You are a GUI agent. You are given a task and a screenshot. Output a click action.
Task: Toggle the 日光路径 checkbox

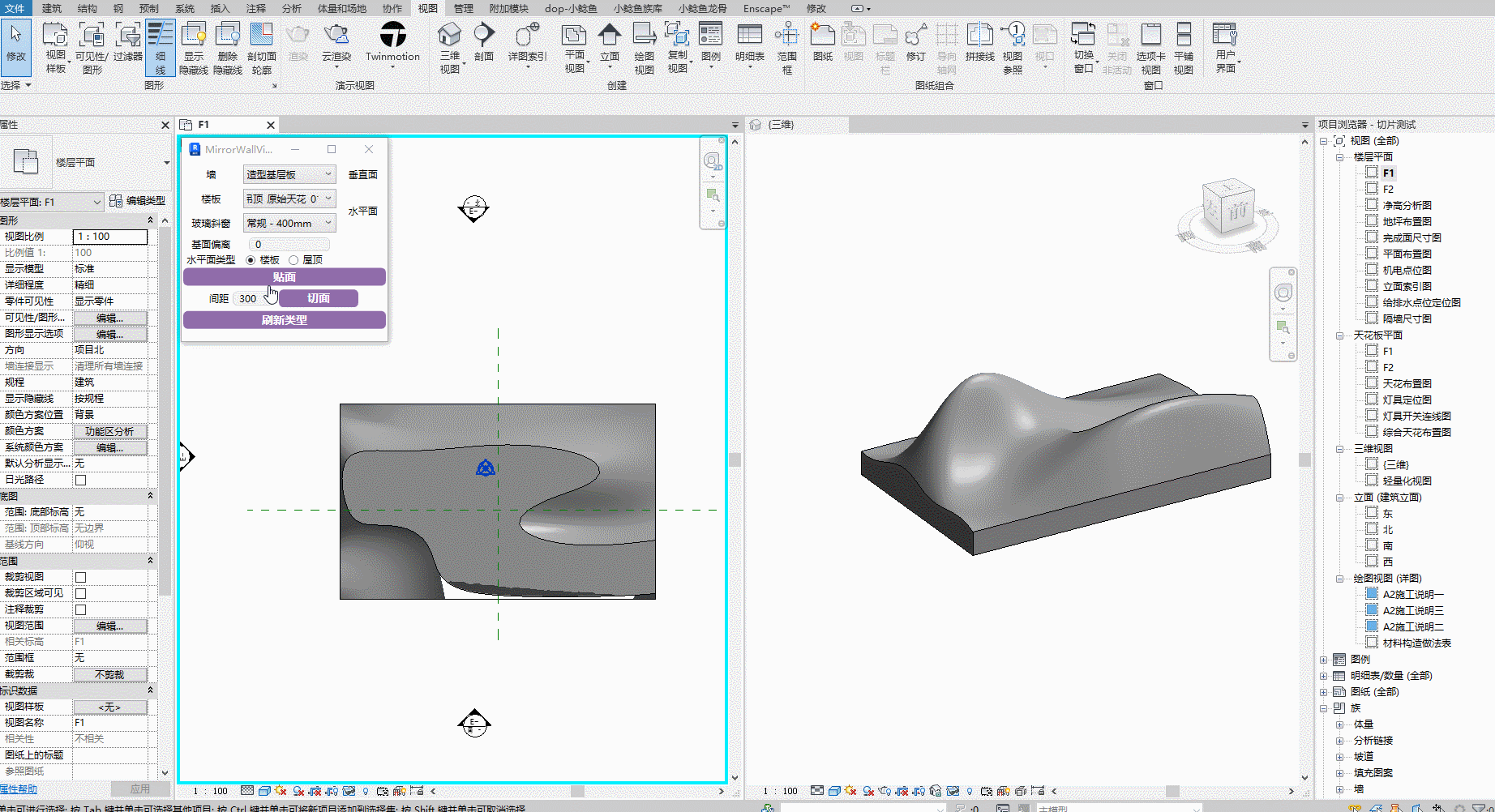[80, 480]
